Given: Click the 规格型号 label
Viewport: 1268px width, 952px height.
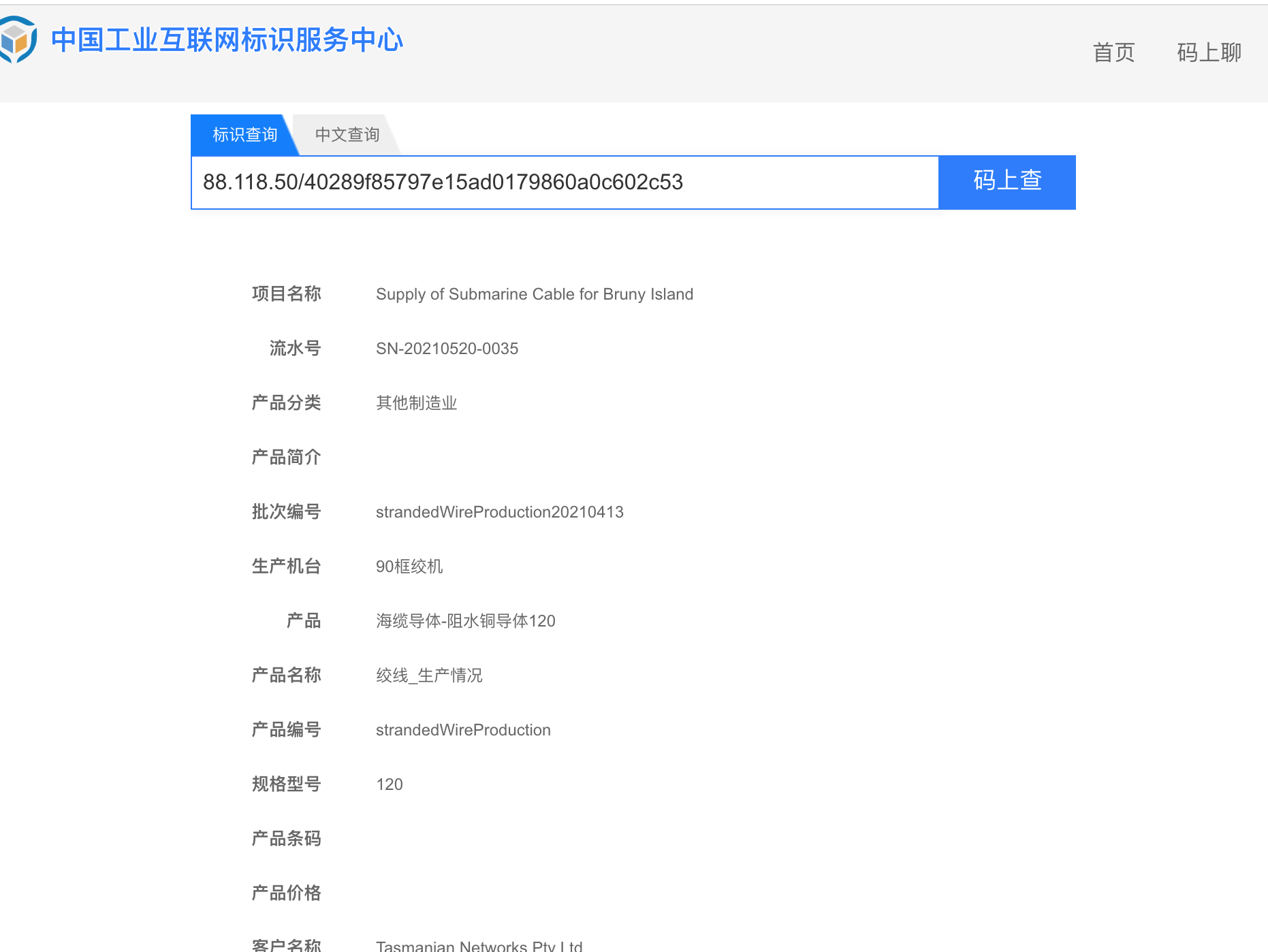Looking at the screenshot, I should [x=286, y=784].
